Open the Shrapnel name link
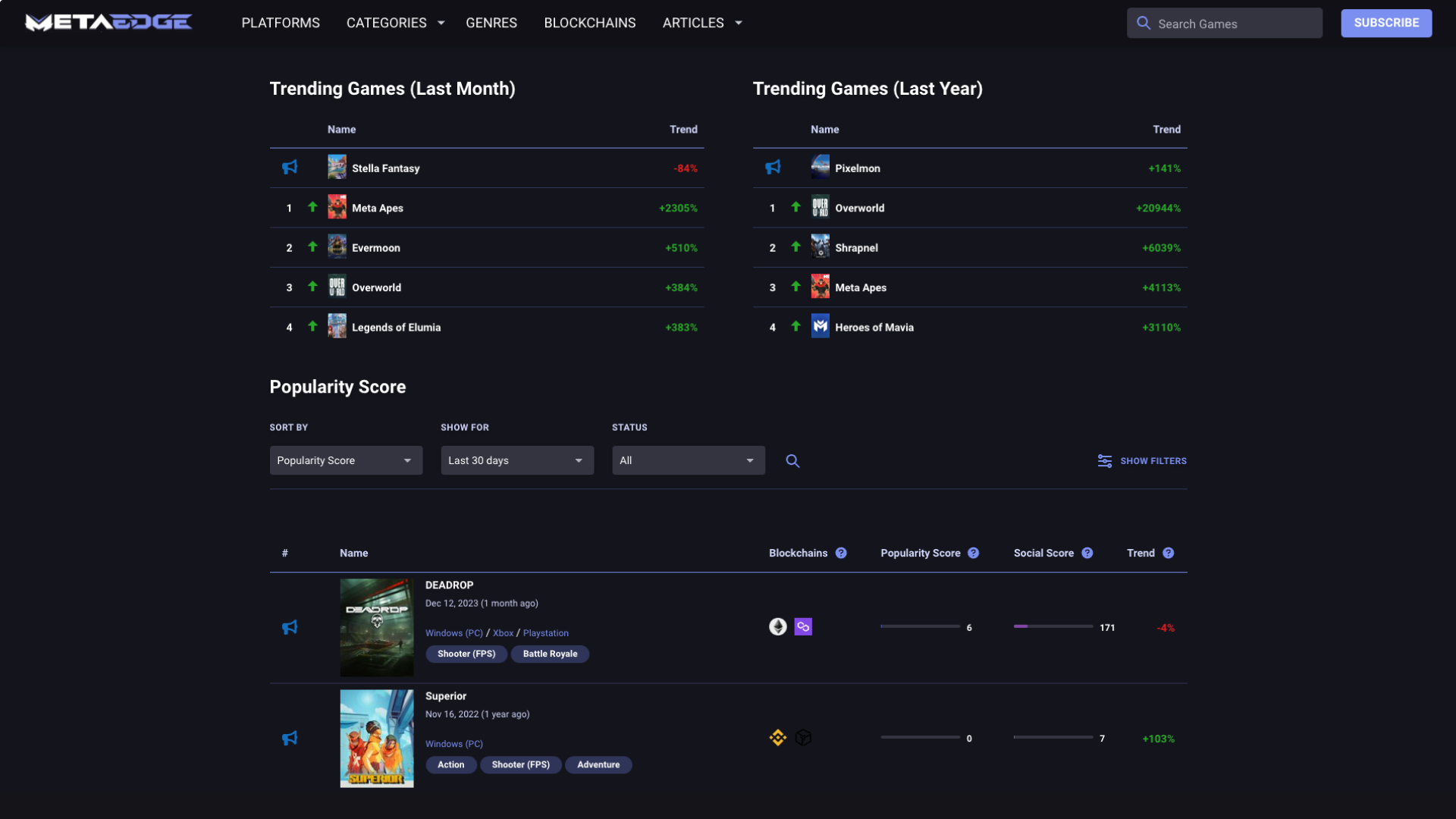Image resolution: width=1456 pixels, height=819 pixels. tap(856, 247)
